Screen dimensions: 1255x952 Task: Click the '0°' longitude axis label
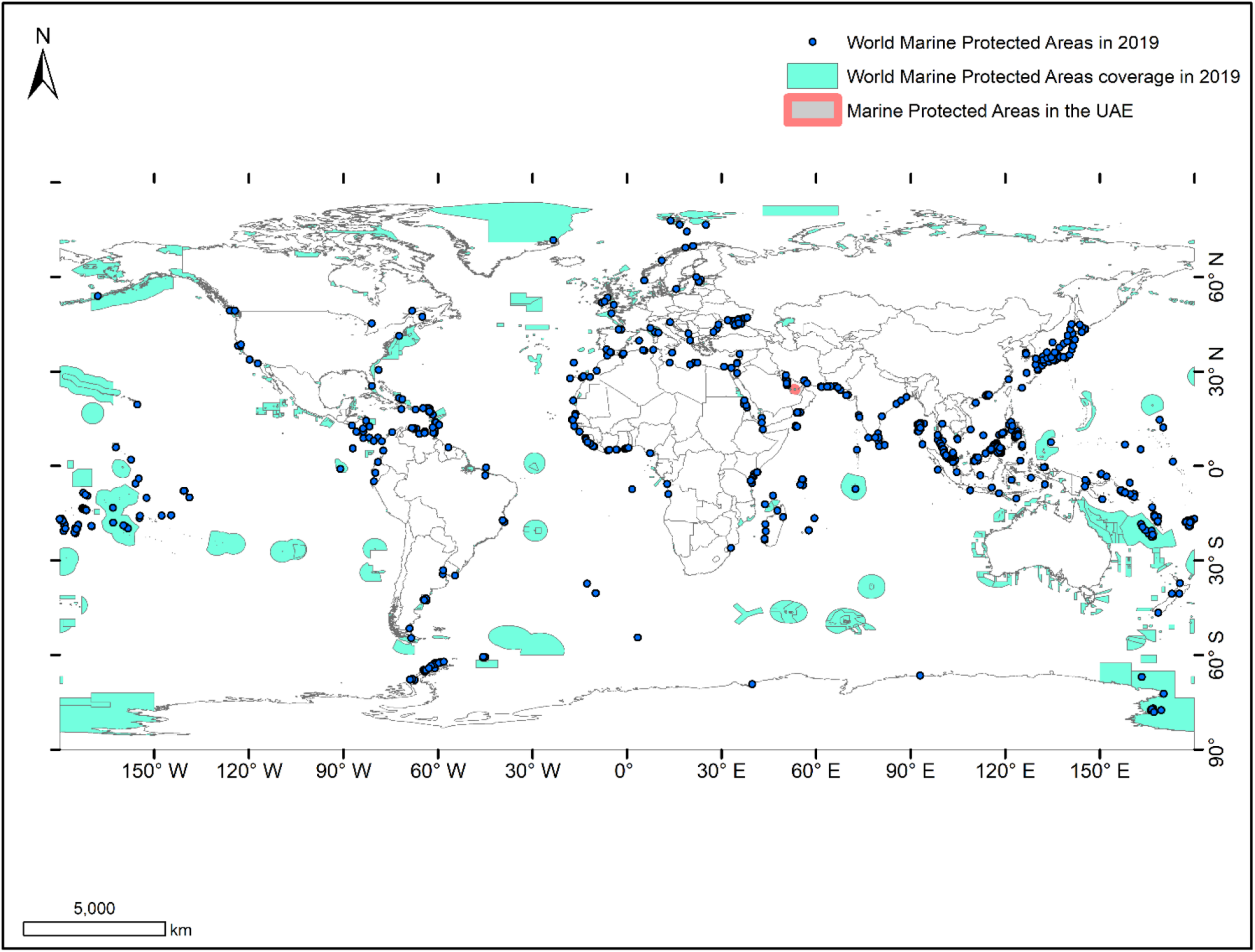(x=623, y=771)
